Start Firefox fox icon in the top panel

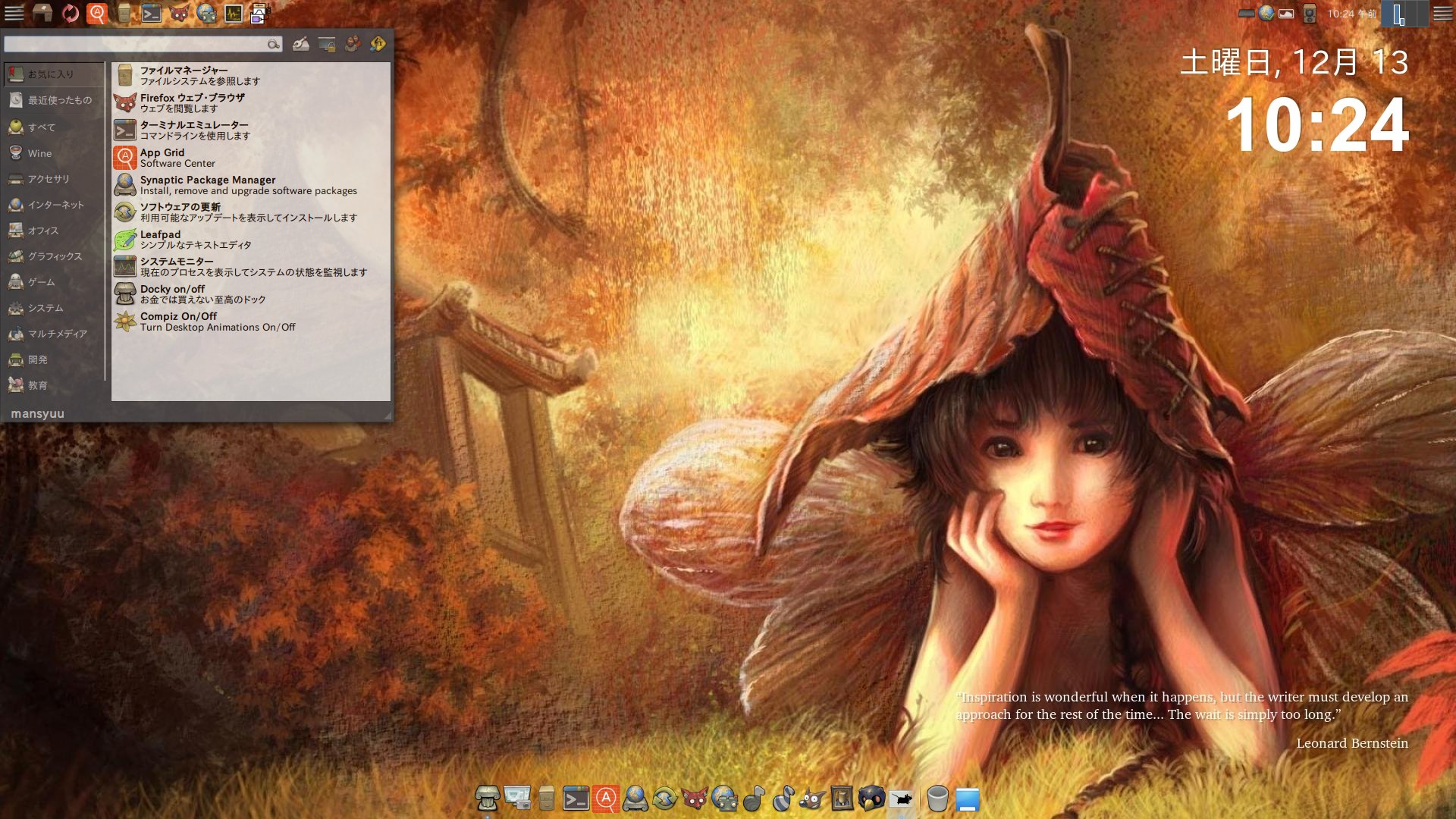click(179, 13)
